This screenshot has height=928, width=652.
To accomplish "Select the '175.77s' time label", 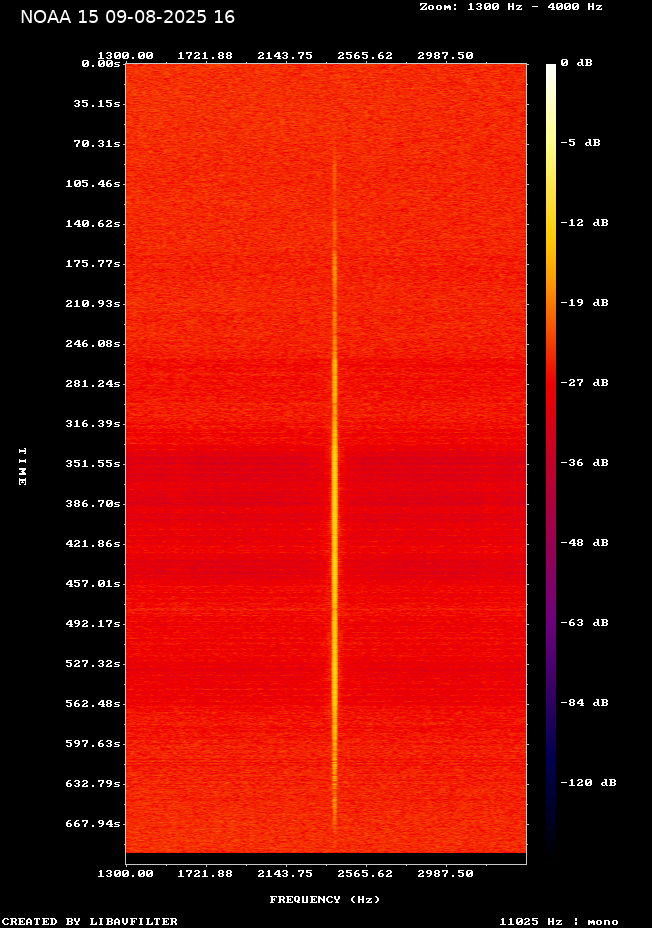I will click(x=93, y=263).
